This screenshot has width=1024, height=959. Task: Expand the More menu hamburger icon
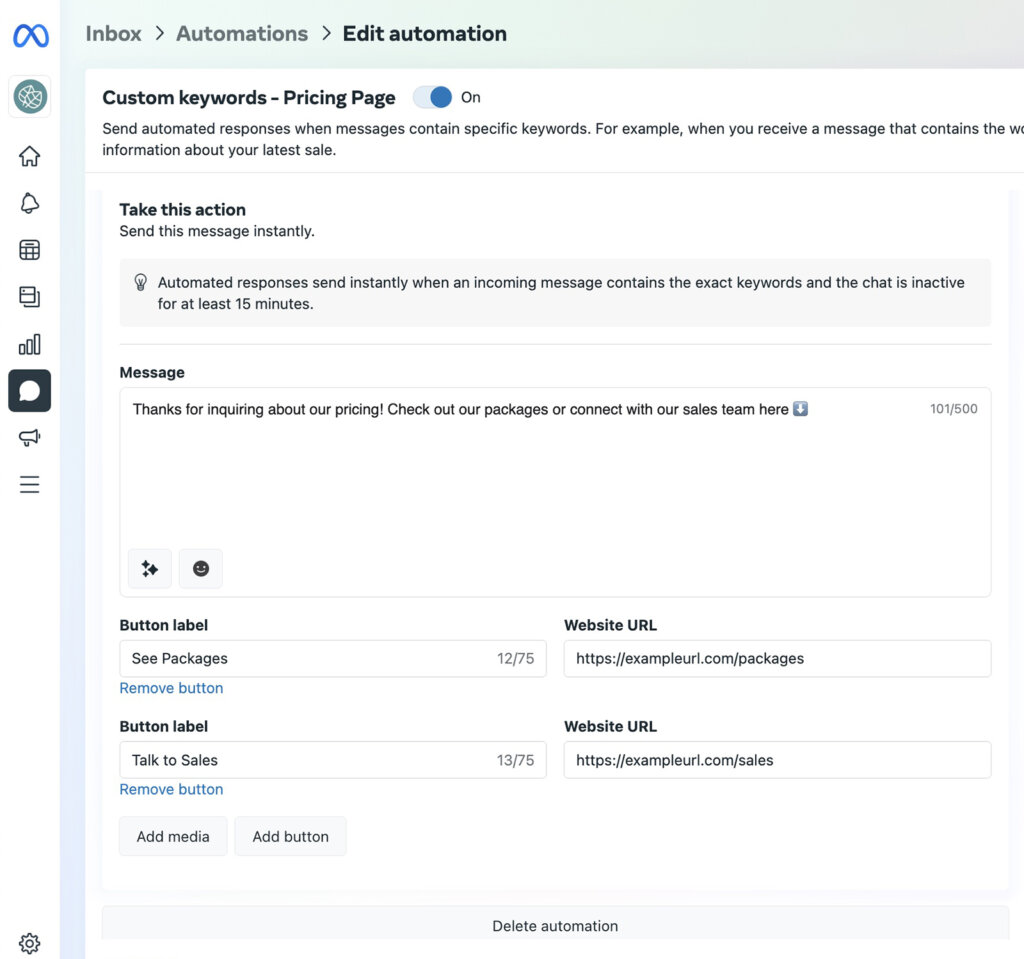pos(29,484)
